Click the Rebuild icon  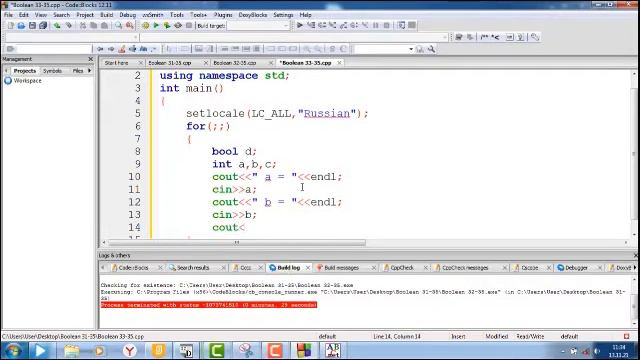178,25
